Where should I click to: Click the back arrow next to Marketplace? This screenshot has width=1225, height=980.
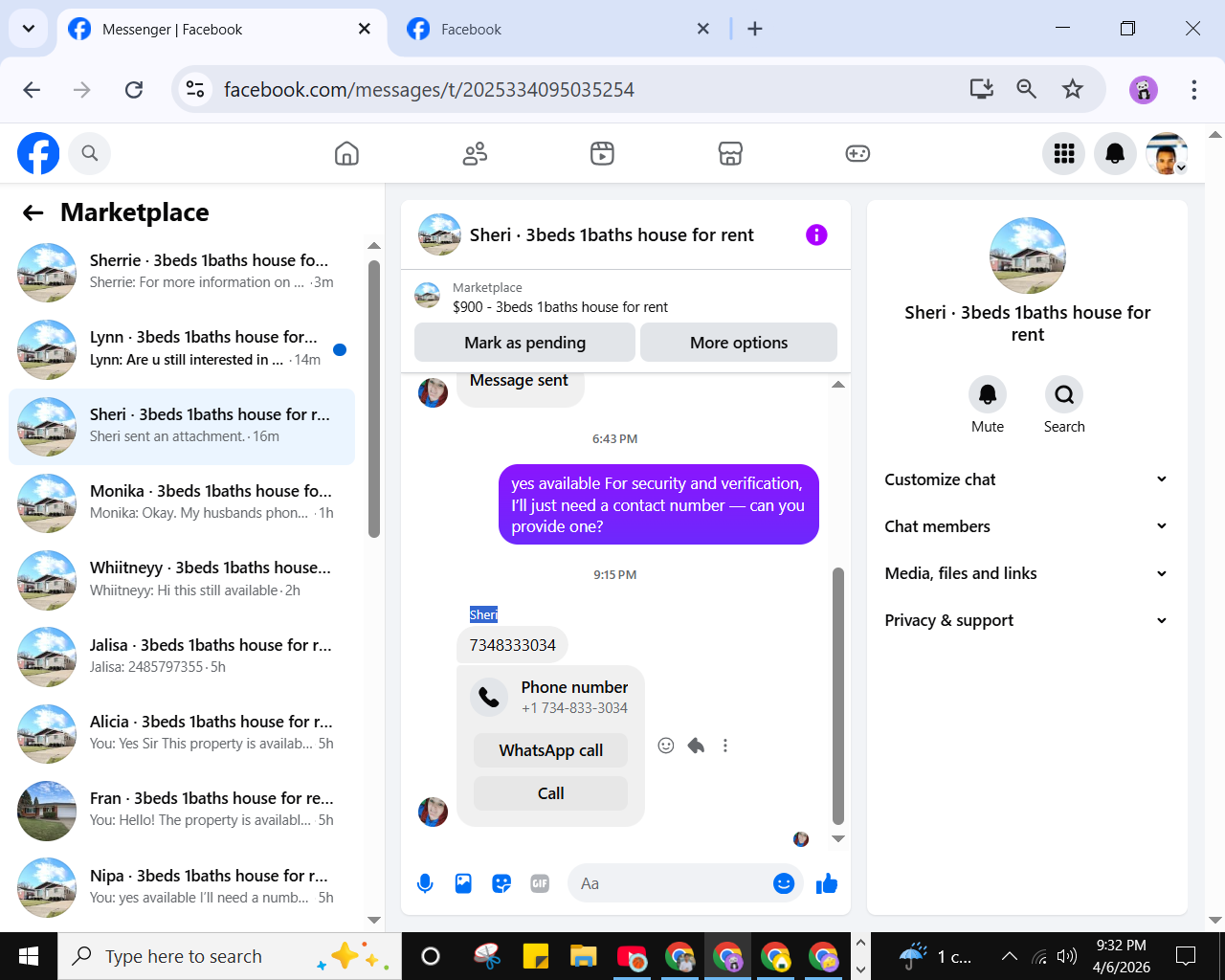click(33, 212)
